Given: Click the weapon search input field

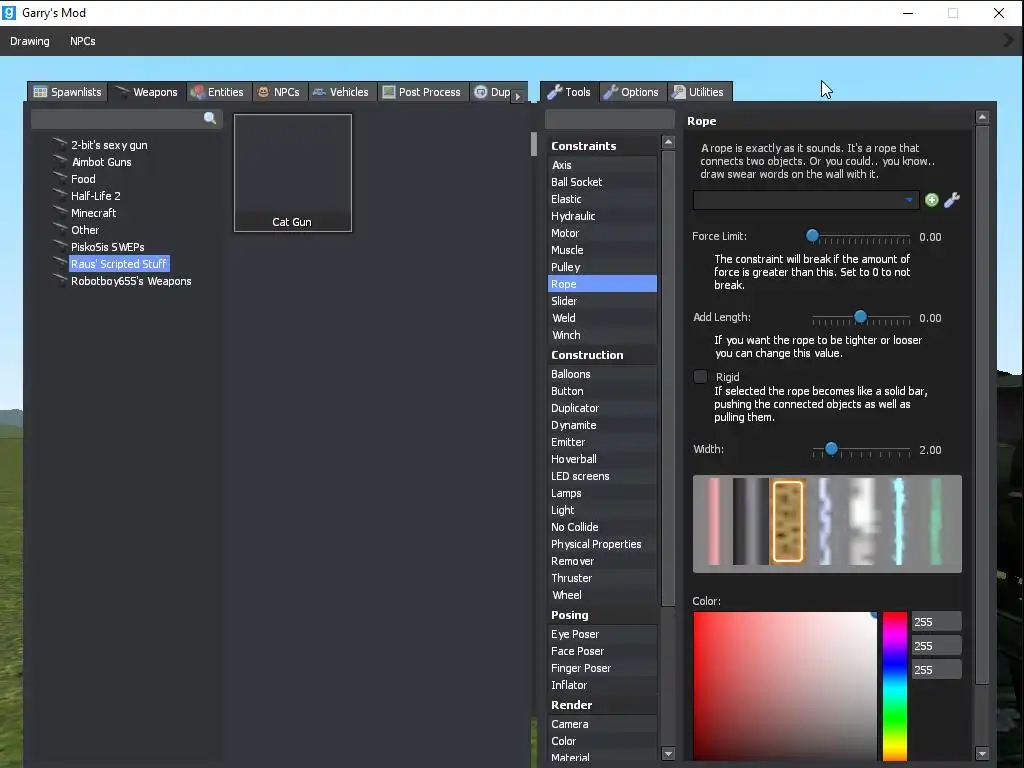Looking at the screenshot, I should pyautogui.click(x=127, y=119).
